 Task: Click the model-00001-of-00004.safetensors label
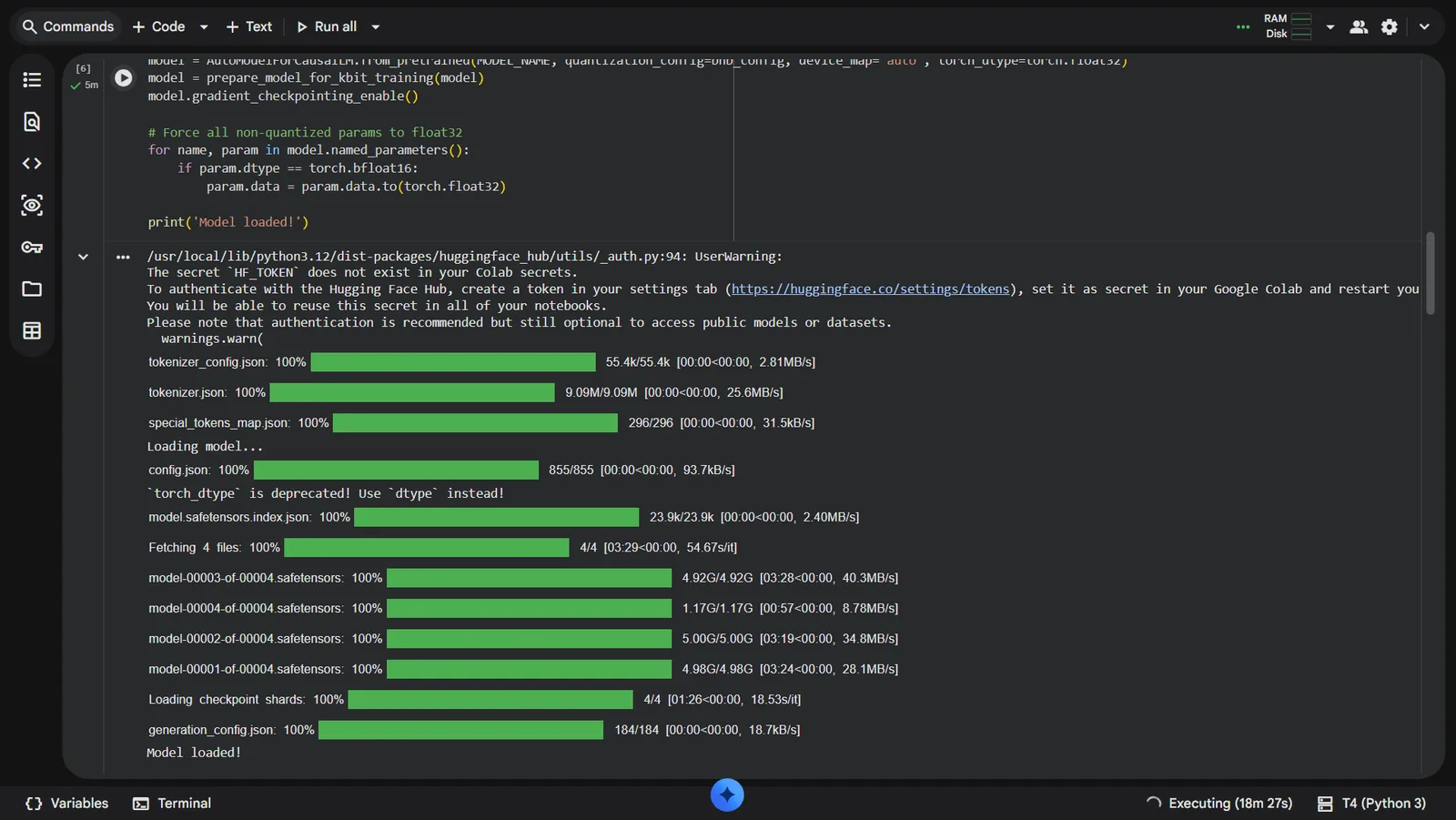(x=247, y=669)
